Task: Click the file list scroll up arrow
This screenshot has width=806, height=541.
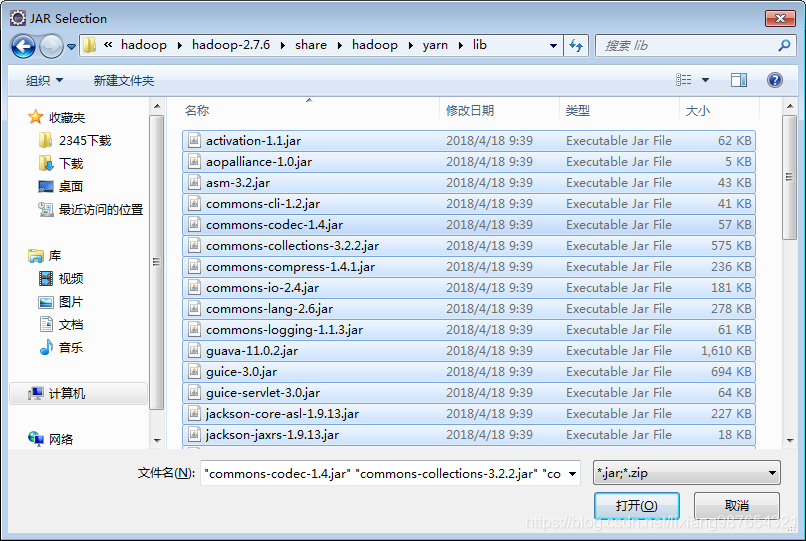Action: 790,106
